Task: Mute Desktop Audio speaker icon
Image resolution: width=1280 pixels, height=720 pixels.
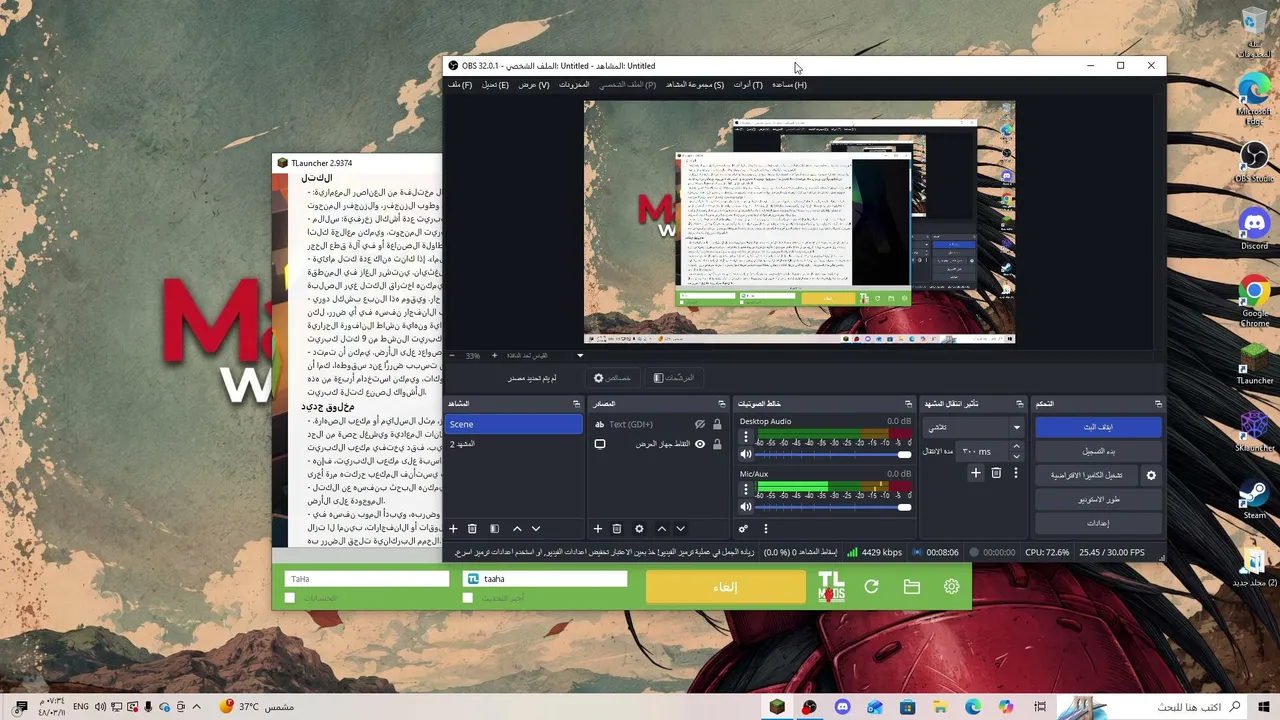Action: coord(745,455)
